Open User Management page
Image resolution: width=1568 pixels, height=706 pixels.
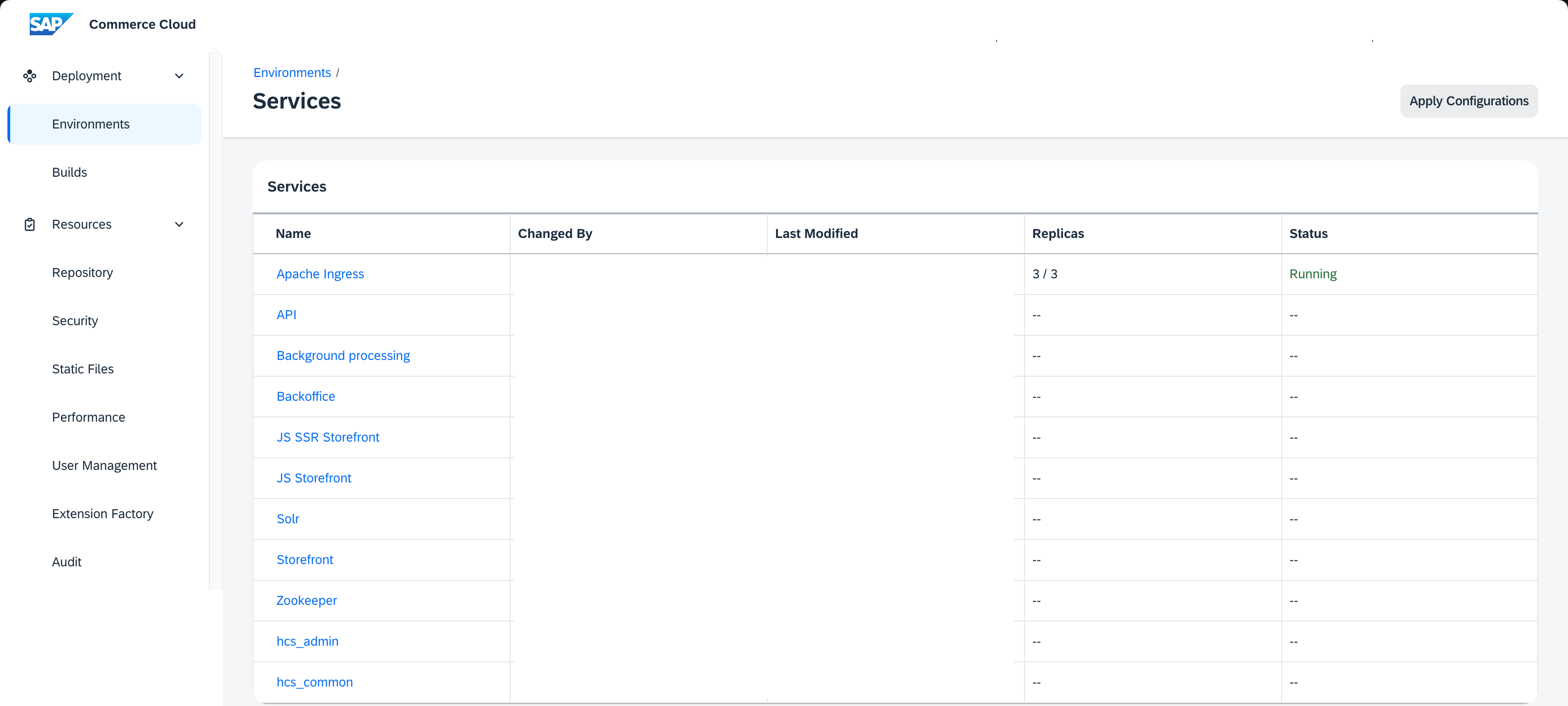click(x=104, y=465)
